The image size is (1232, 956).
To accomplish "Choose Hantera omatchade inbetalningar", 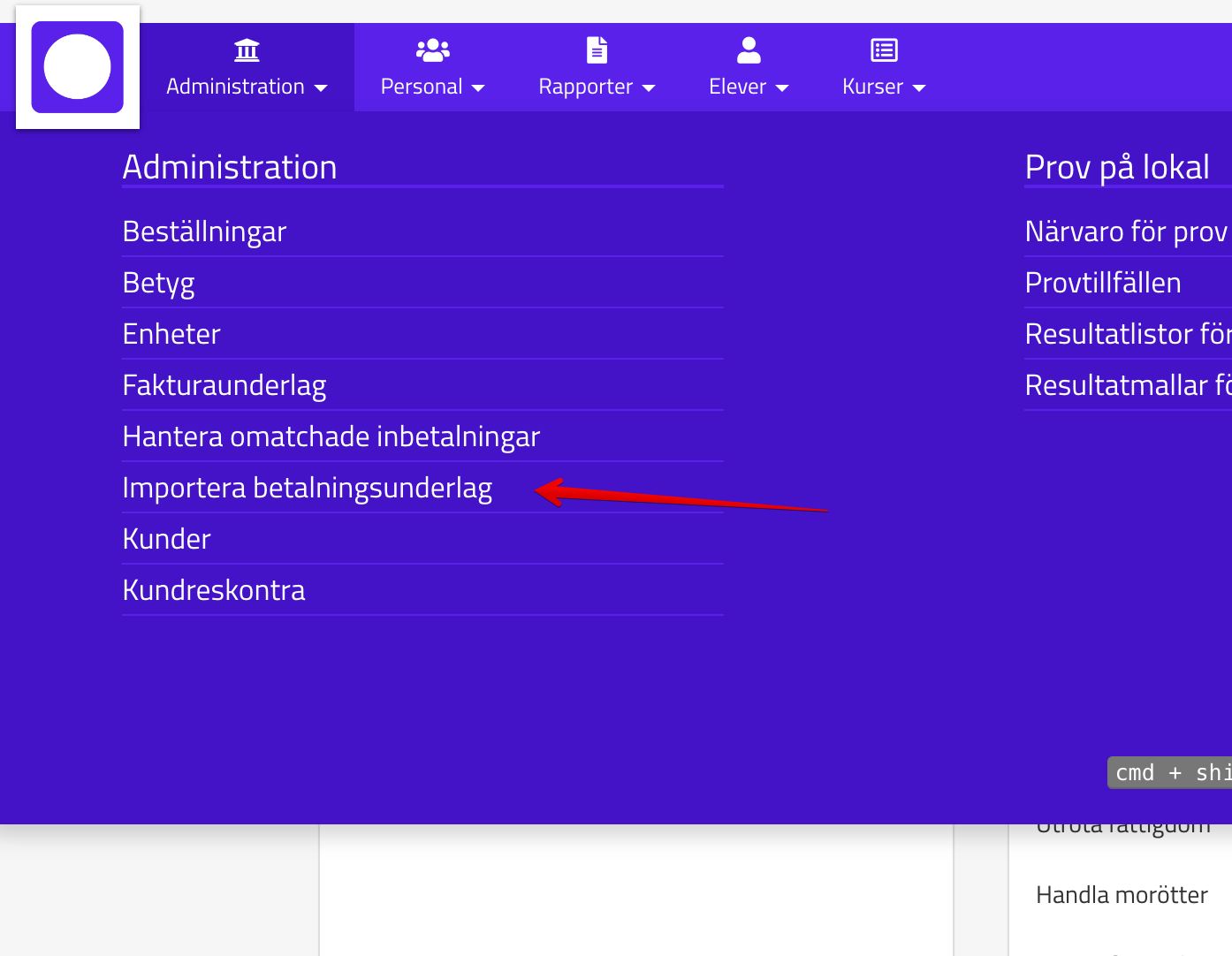I will tap(331, 436).
